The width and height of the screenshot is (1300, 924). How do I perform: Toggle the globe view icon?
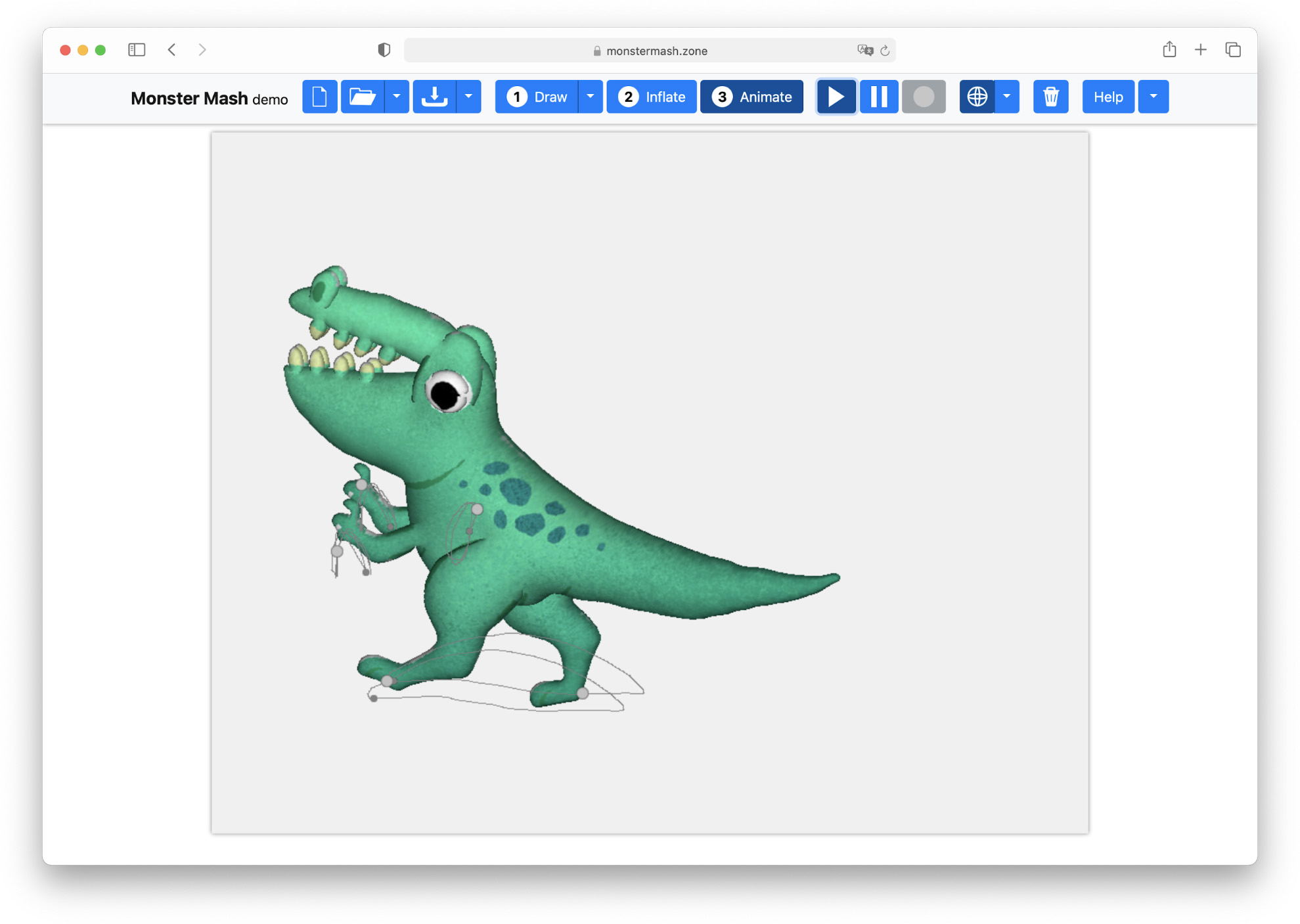coord(977,97)
